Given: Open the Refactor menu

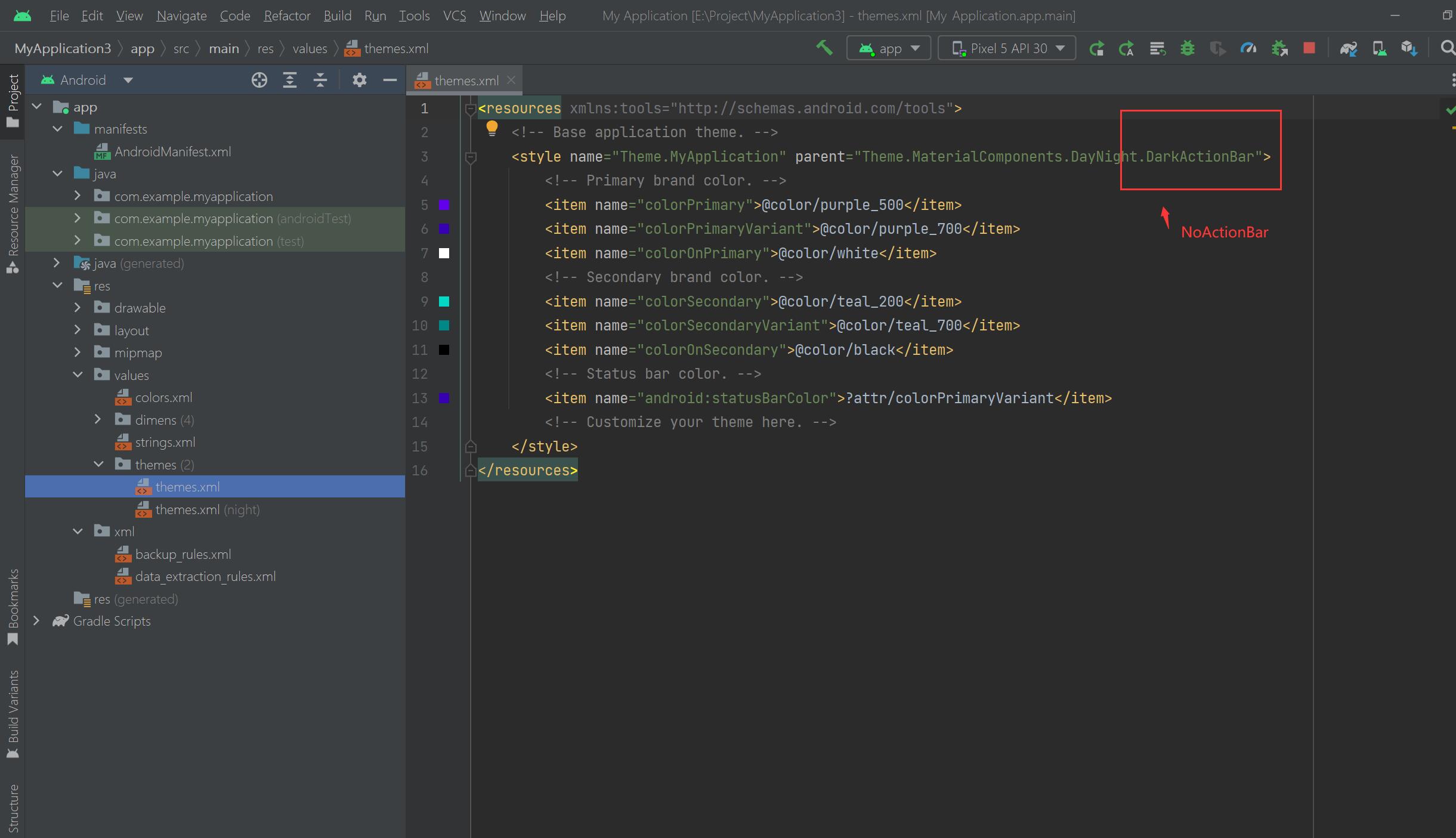Looking at the screenshot, I should pos(287,16).
